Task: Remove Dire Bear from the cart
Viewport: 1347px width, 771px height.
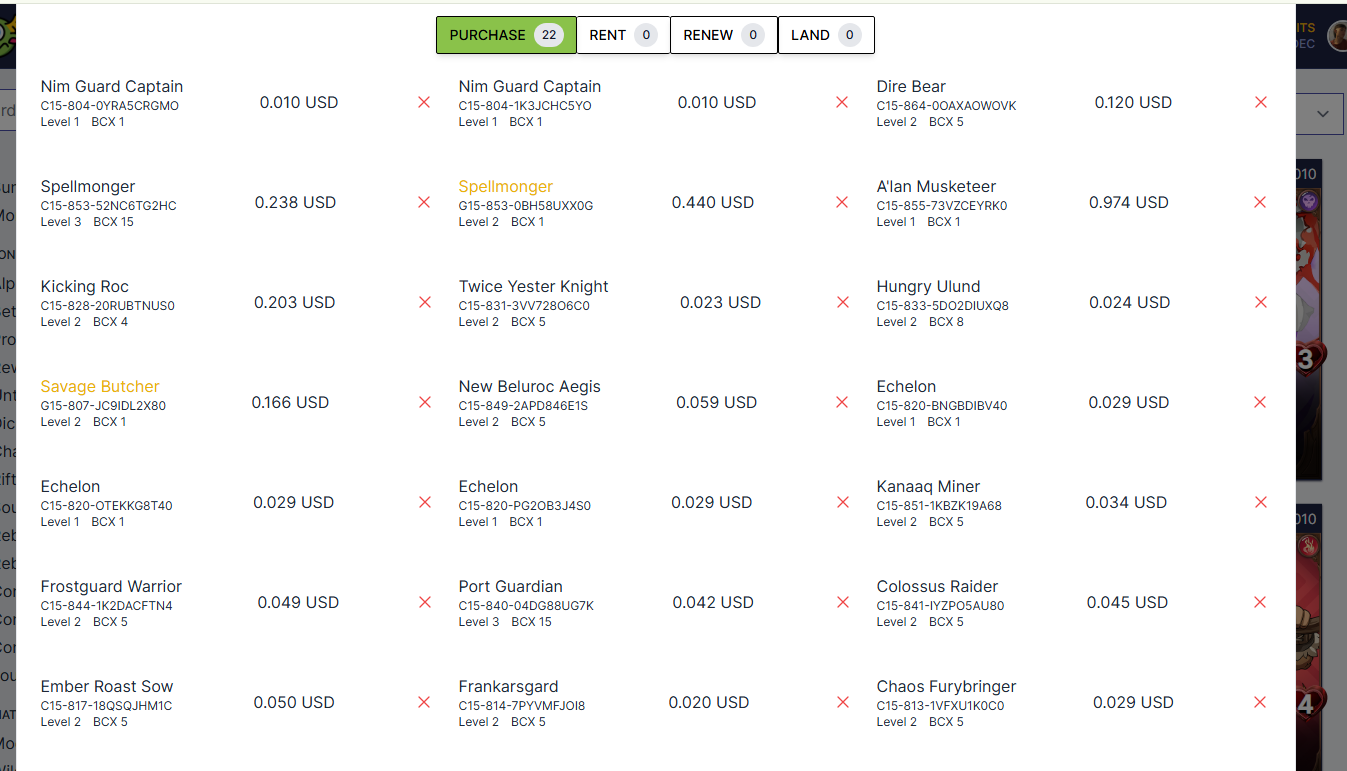Action: point(1260,102)
